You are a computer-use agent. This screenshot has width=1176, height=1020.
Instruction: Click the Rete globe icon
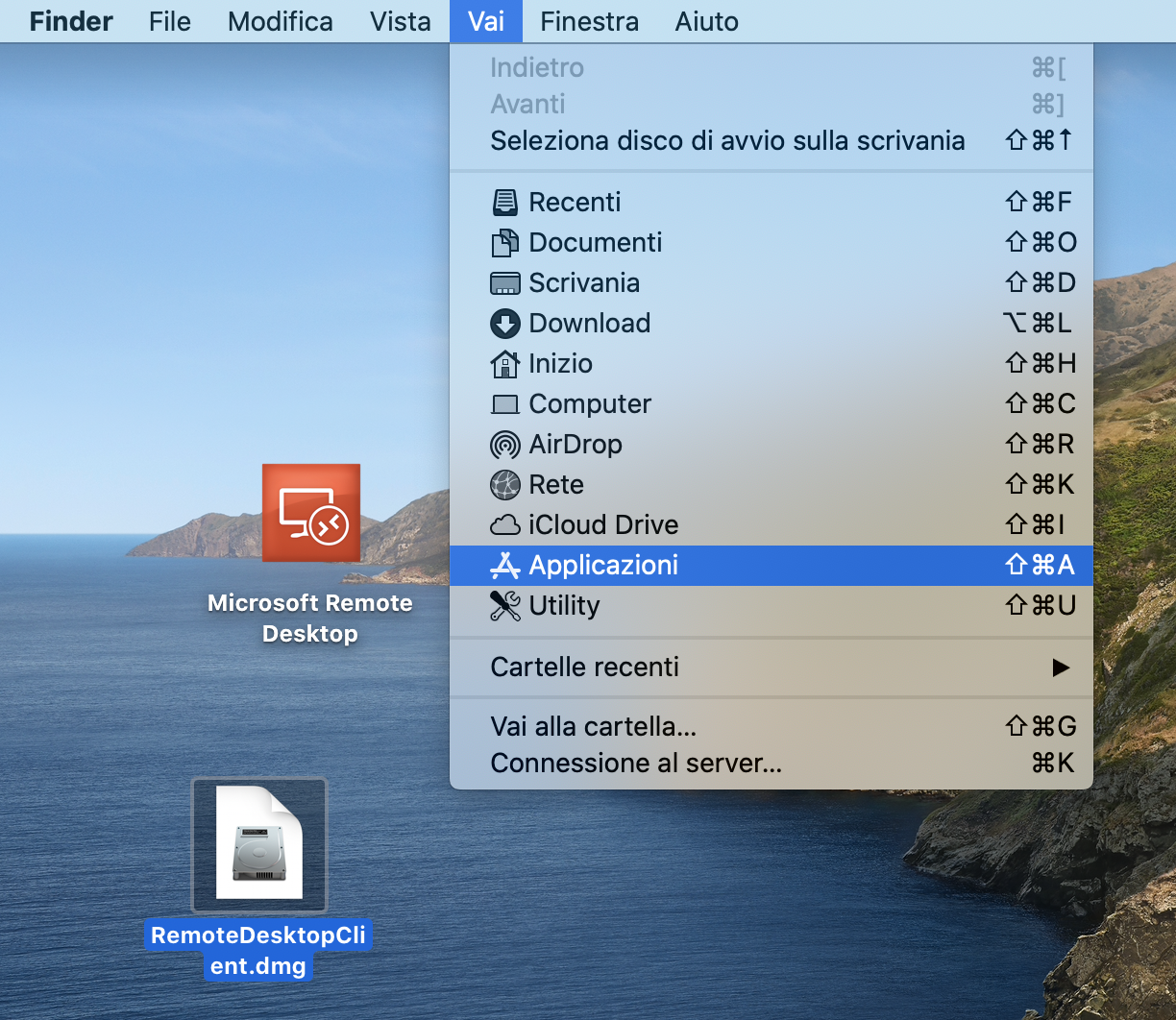click(x=504, y=485)
